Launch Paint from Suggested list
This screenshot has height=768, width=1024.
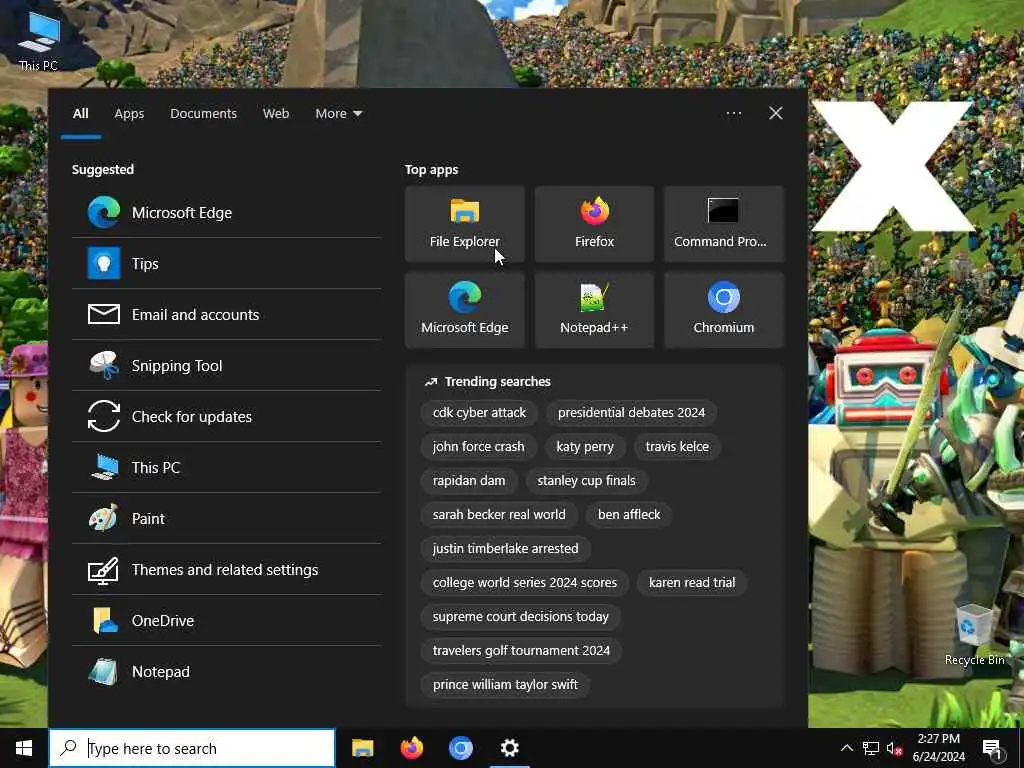(x=227, y=518)
